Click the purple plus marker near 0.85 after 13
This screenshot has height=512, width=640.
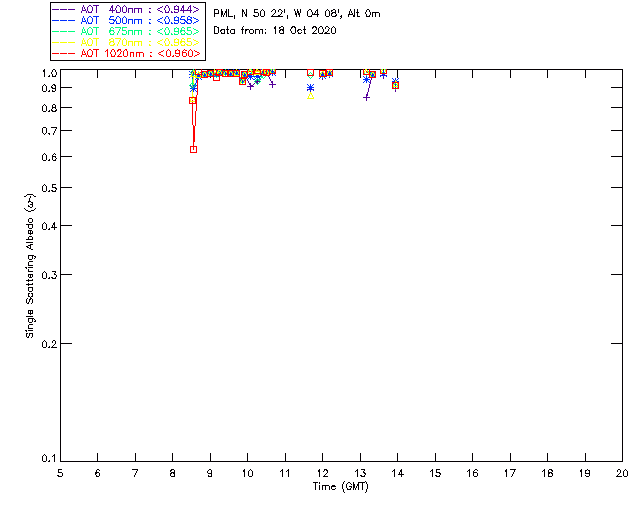pos(367,98)
